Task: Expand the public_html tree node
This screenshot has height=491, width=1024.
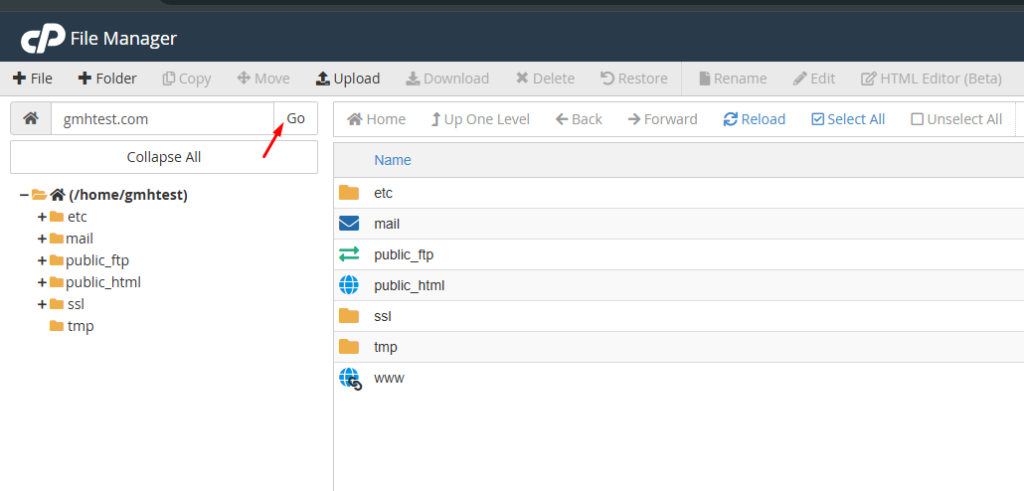Action: click(42, 282)
